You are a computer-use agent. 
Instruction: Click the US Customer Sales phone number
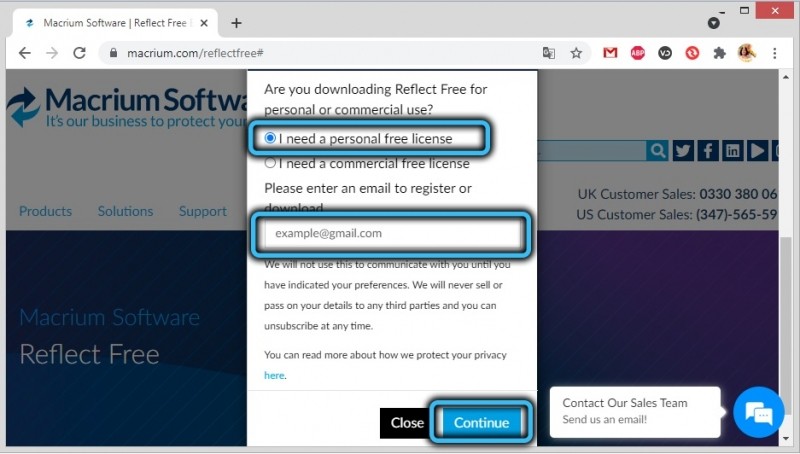[736, 215]
